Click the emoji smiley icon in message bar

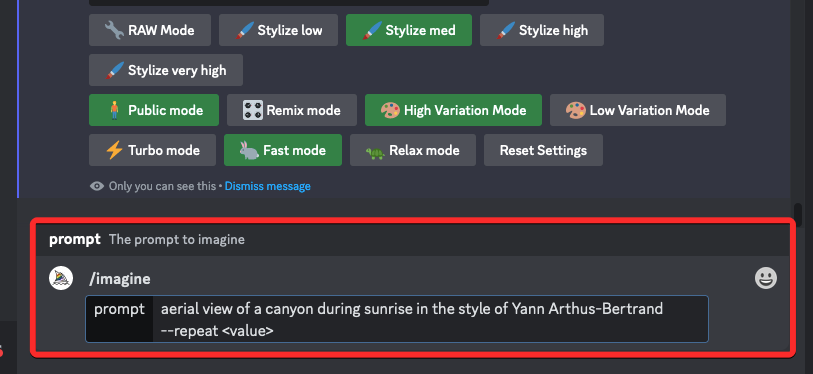pos(765,279)
